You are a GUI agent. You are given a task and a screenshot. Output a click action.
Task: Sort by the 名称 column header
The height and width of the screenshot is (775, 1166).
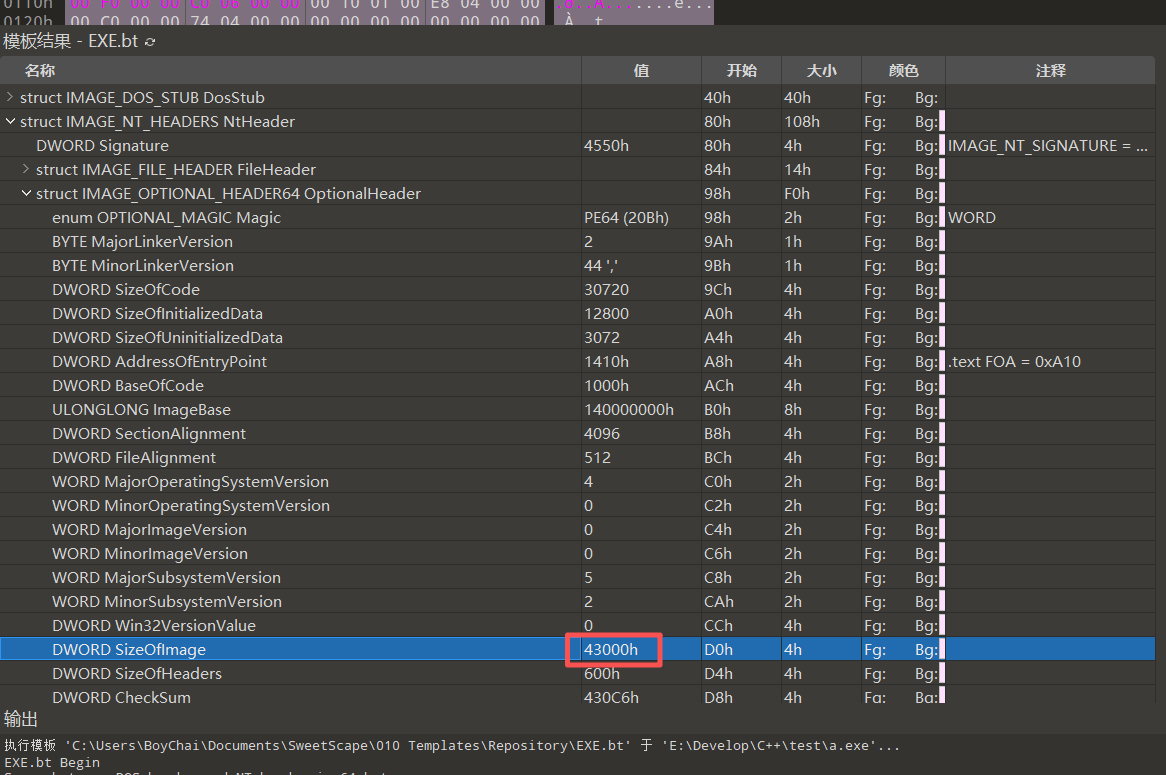40,71
